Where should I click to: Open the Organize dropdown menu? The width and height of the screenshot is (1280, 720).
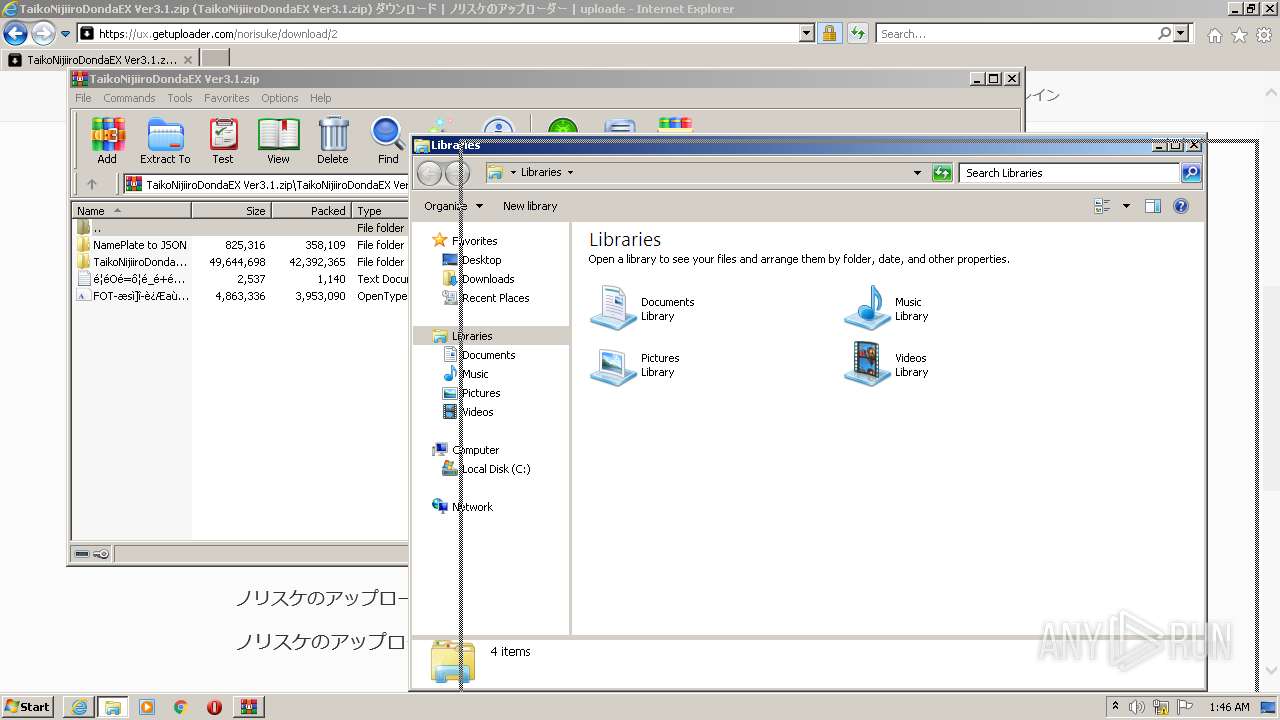point(453,206)
